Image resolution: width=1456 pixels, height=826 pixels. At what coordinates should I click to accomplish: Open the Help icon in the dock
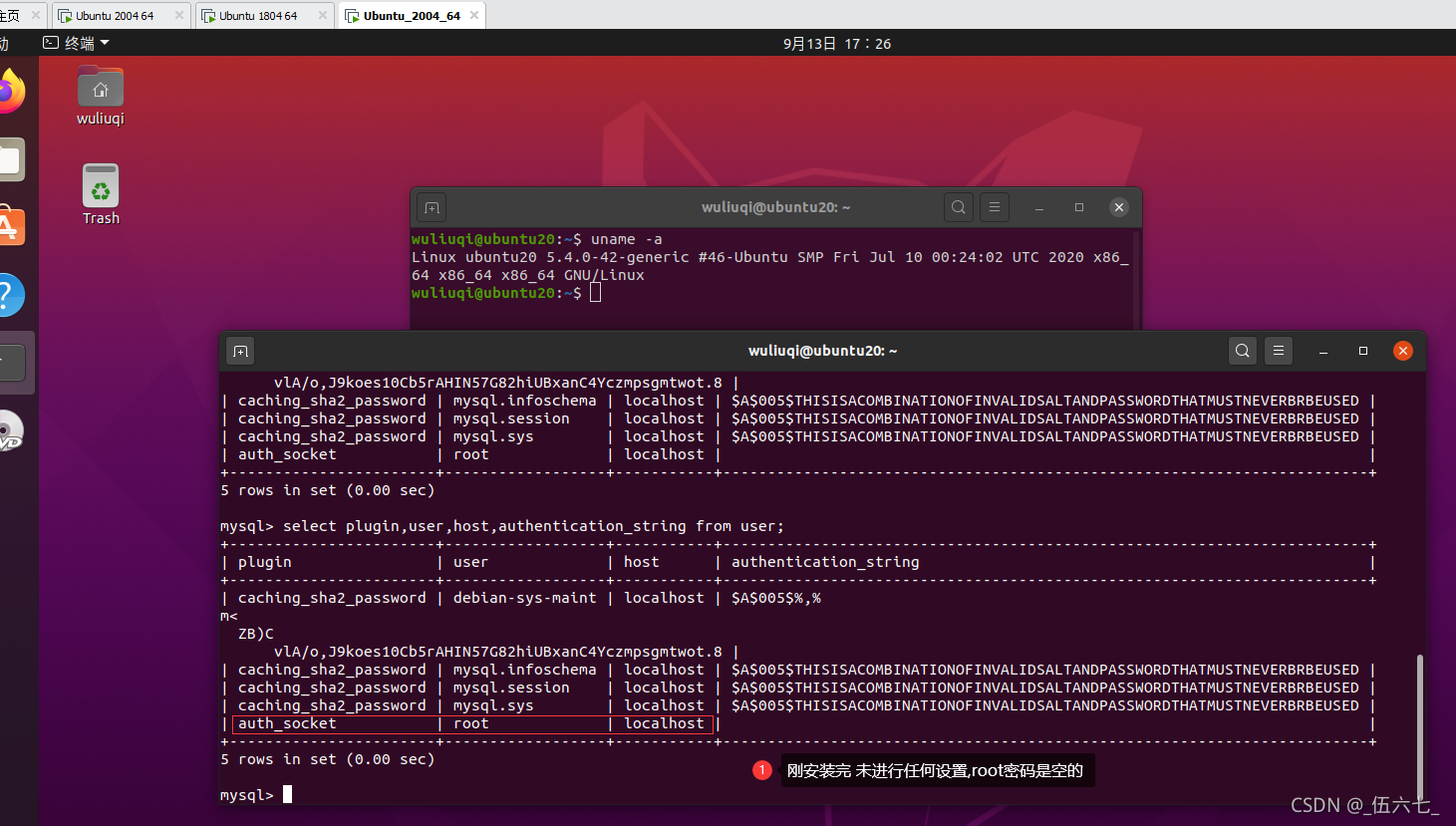10,295
